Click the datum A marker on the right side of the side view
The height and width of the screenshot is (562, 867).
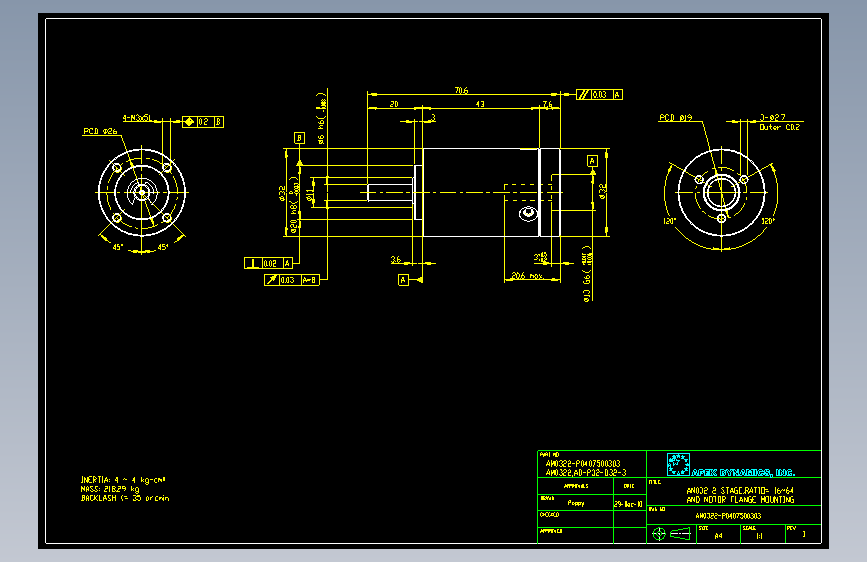click(592, 161)
